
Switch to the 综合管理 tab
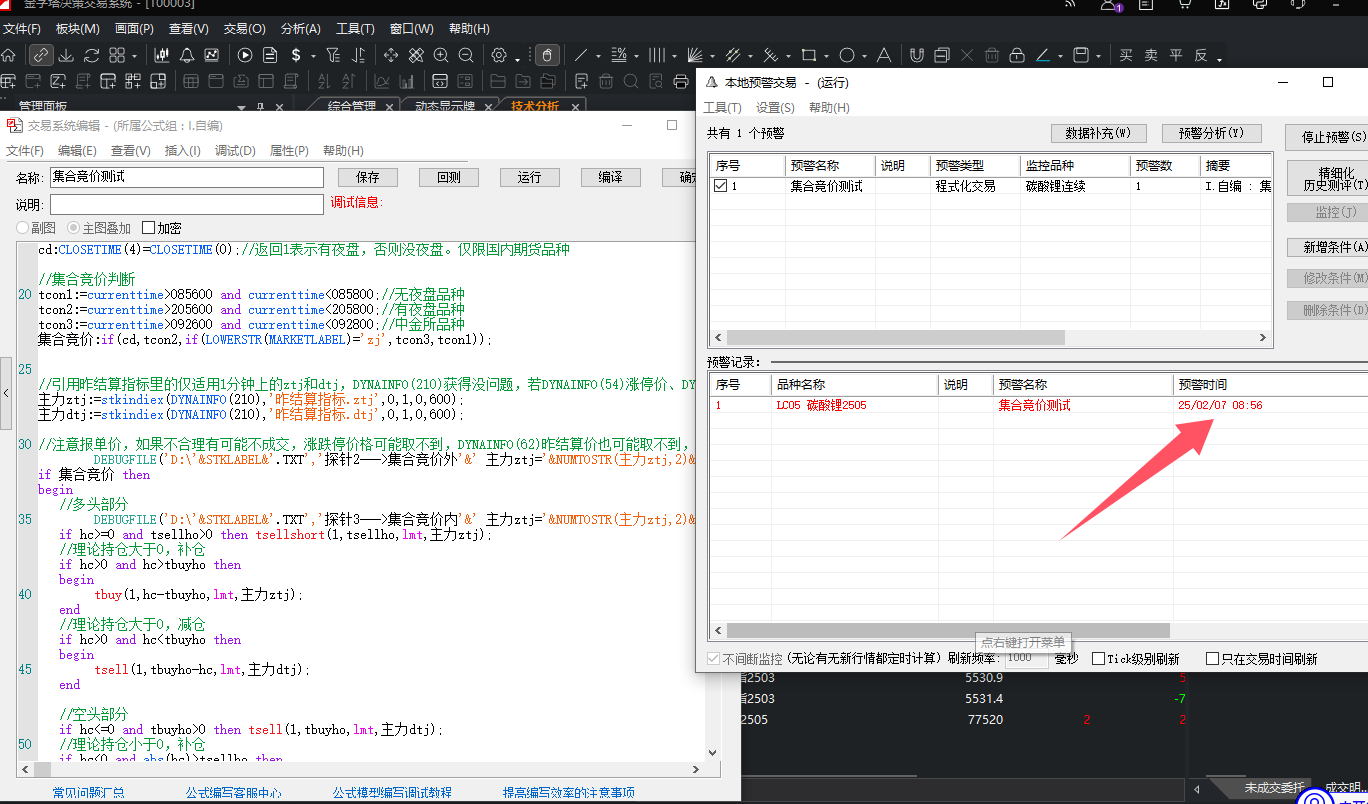pyautogui.click(x=351, y=106)
